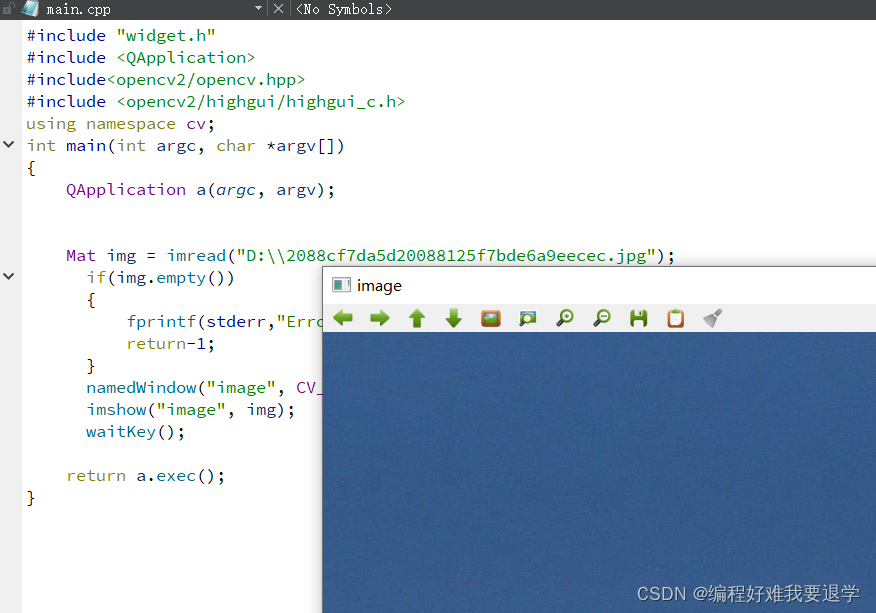Zoom in using the magnifier plus icon

(565, 318)
